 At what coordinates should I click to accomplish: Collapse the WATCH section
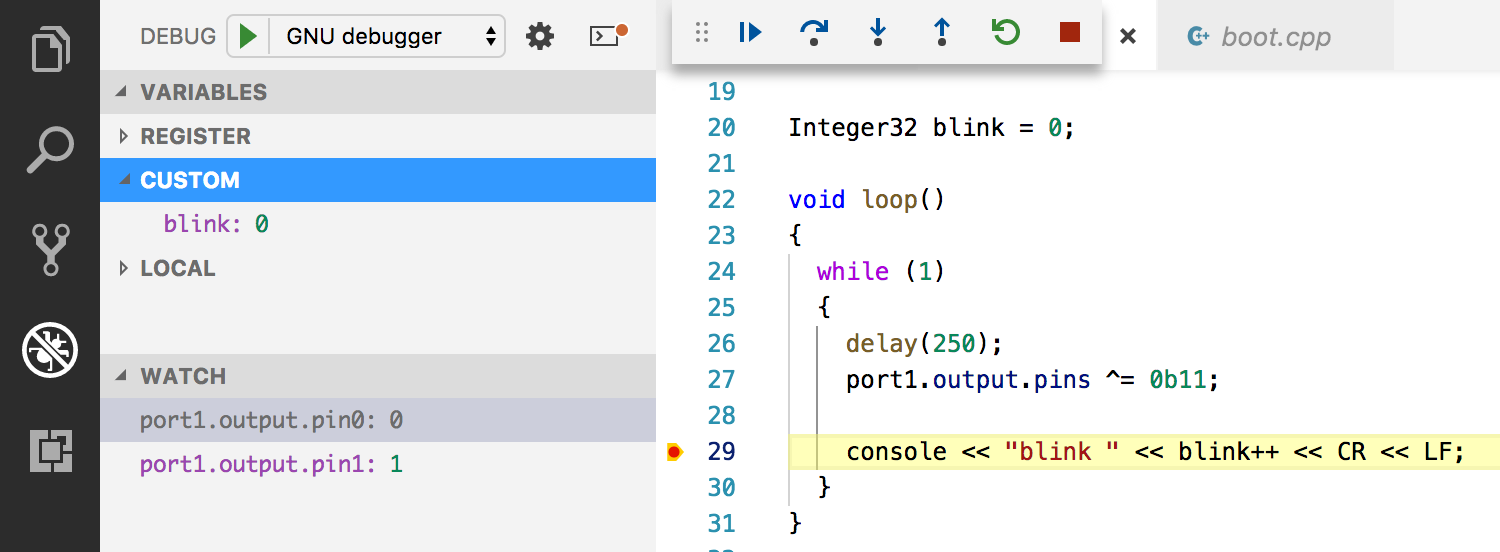tap(378, 376)
